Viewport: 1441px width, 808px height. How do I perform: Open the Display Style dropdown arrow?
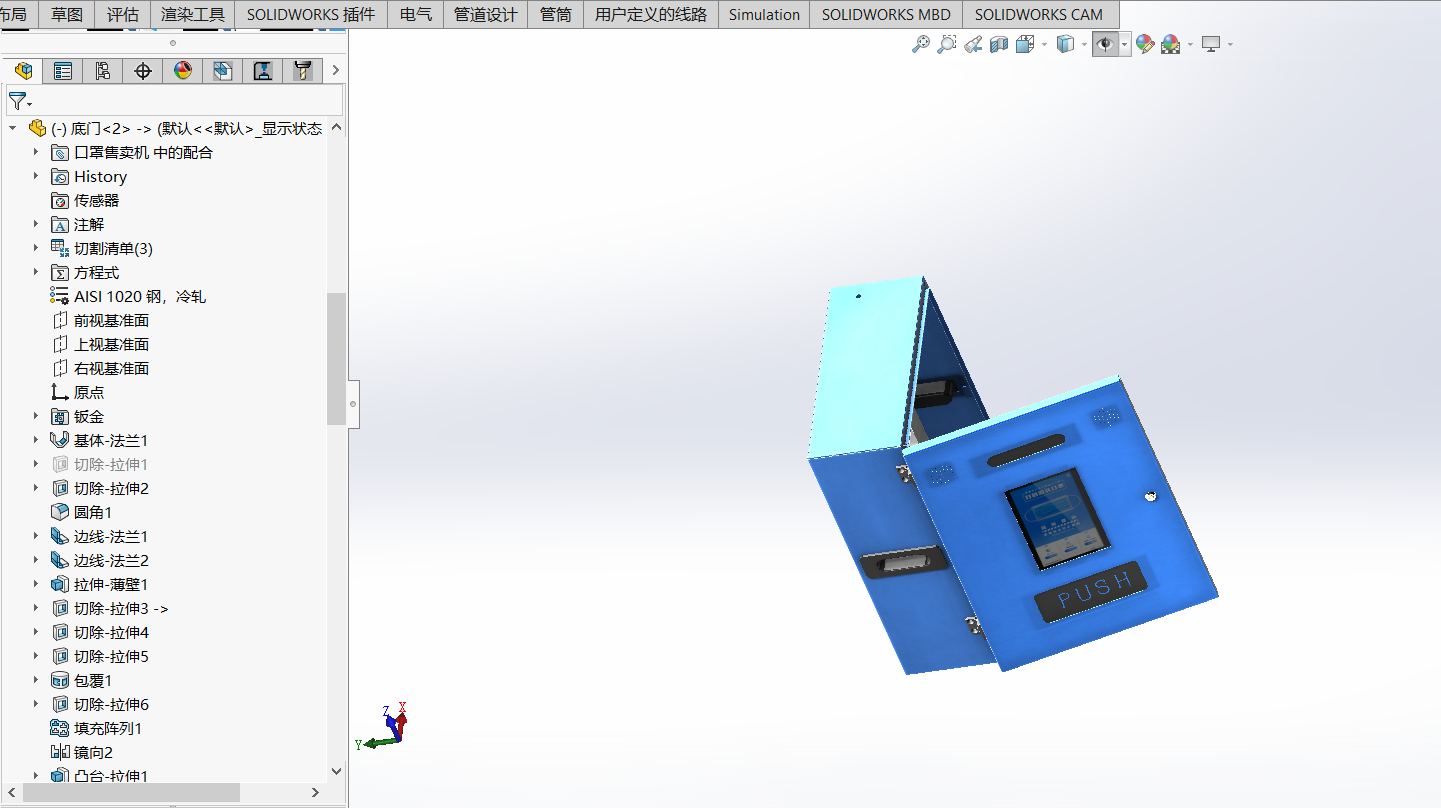click(1084, 44)
